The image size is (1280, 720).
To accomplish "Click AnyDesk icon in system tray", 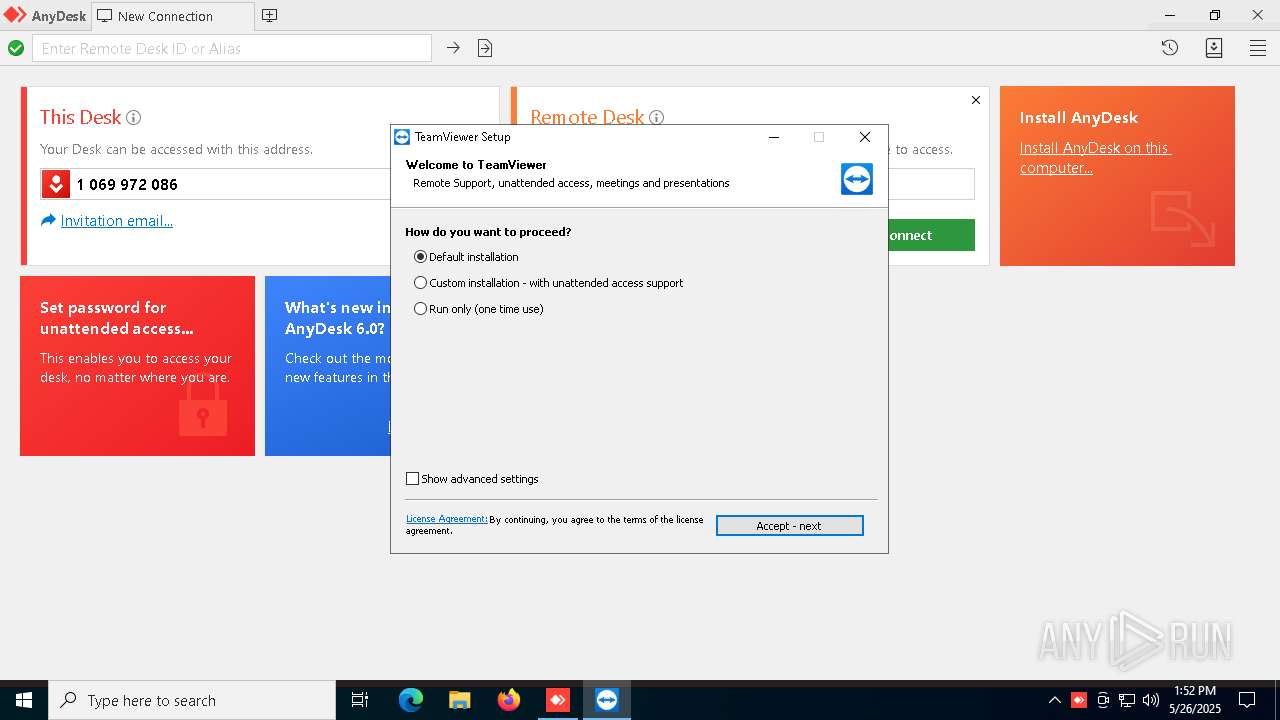I will (1079, 700).
